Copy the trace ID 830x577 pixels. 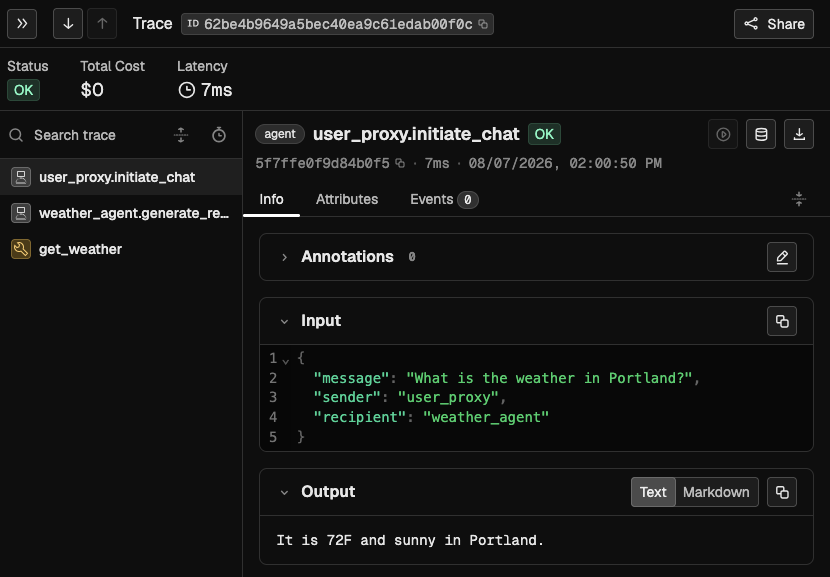tap(483, 24)
